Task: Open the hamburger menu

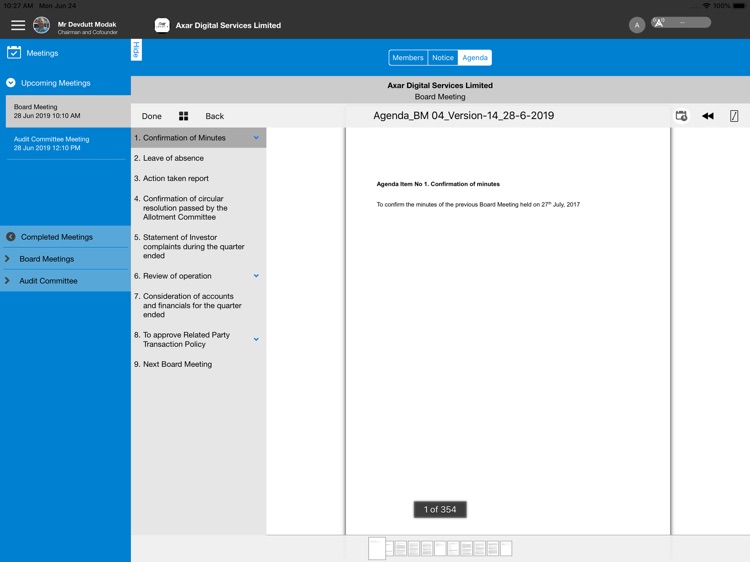Action: point(18,25)
